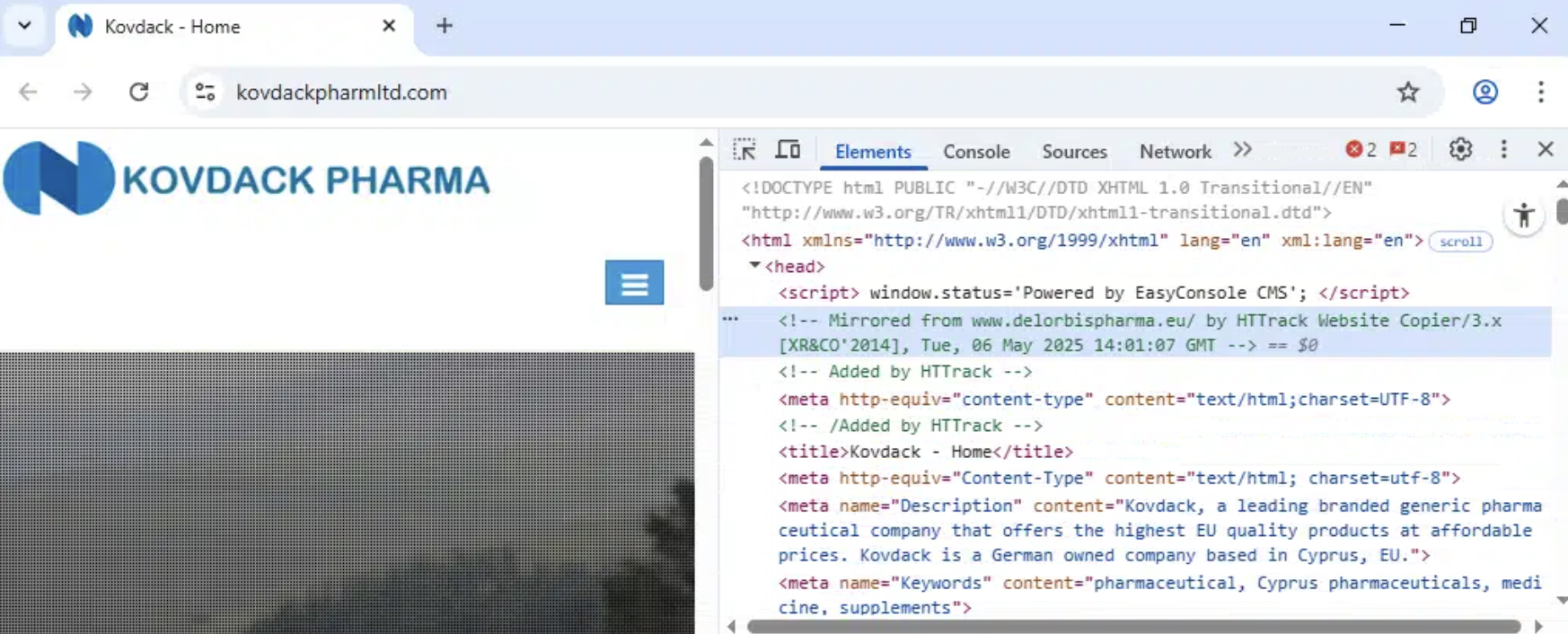Open the tab search dropdown arrow
This screenshot has height=634, width=1568.
coord(25,26)
